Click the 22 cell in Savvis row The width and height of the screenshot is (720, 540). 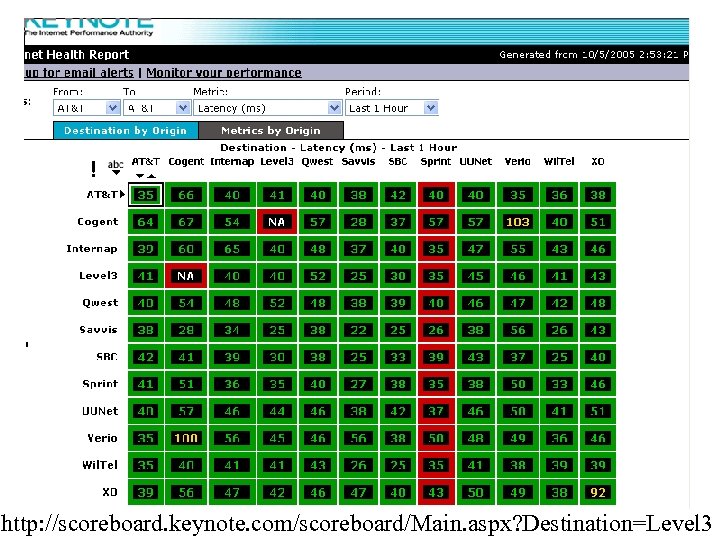coord(358,330)
